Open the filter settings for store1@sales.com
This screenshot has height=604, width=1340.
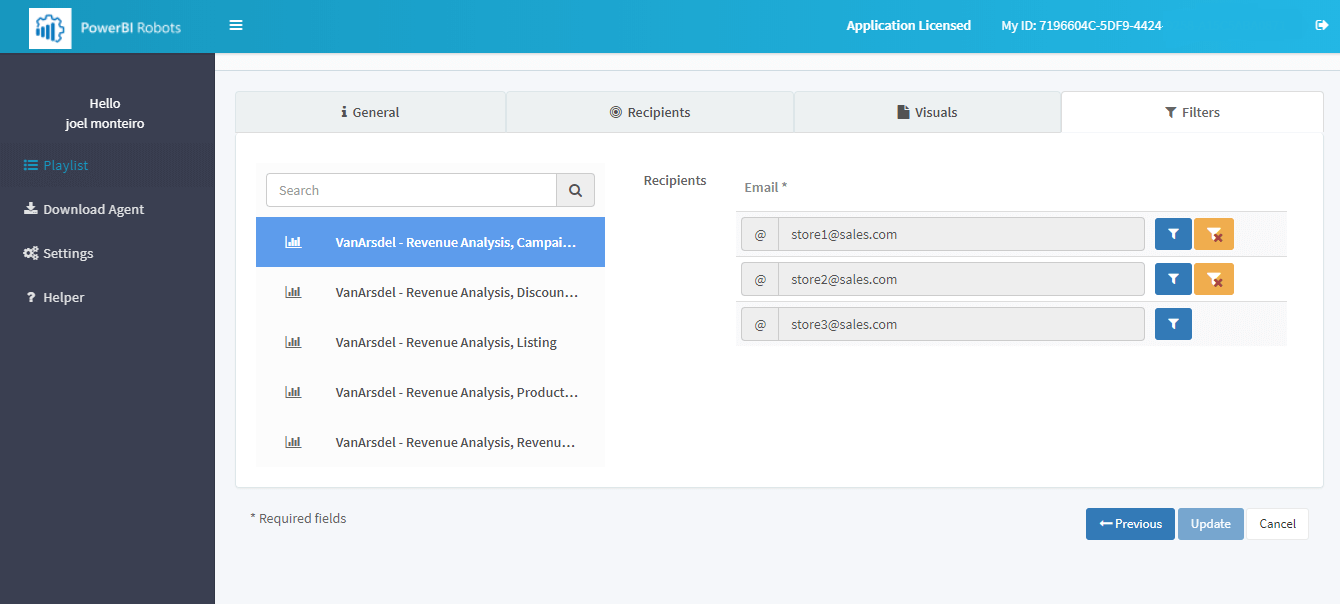[1173, 233]
